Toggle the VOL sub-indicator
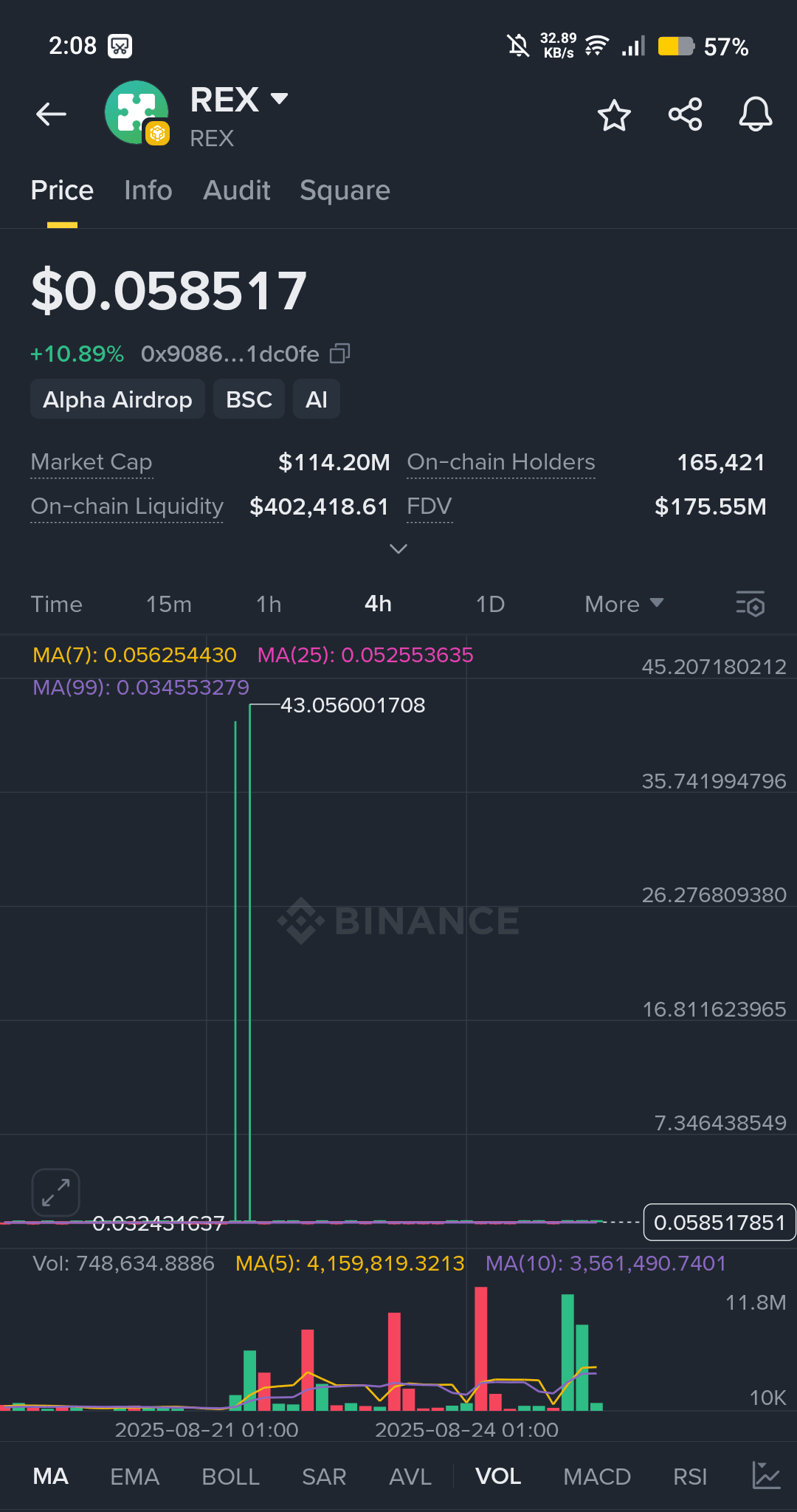The width and height of the screenshot is (797, 1512). click(498, 1476)
